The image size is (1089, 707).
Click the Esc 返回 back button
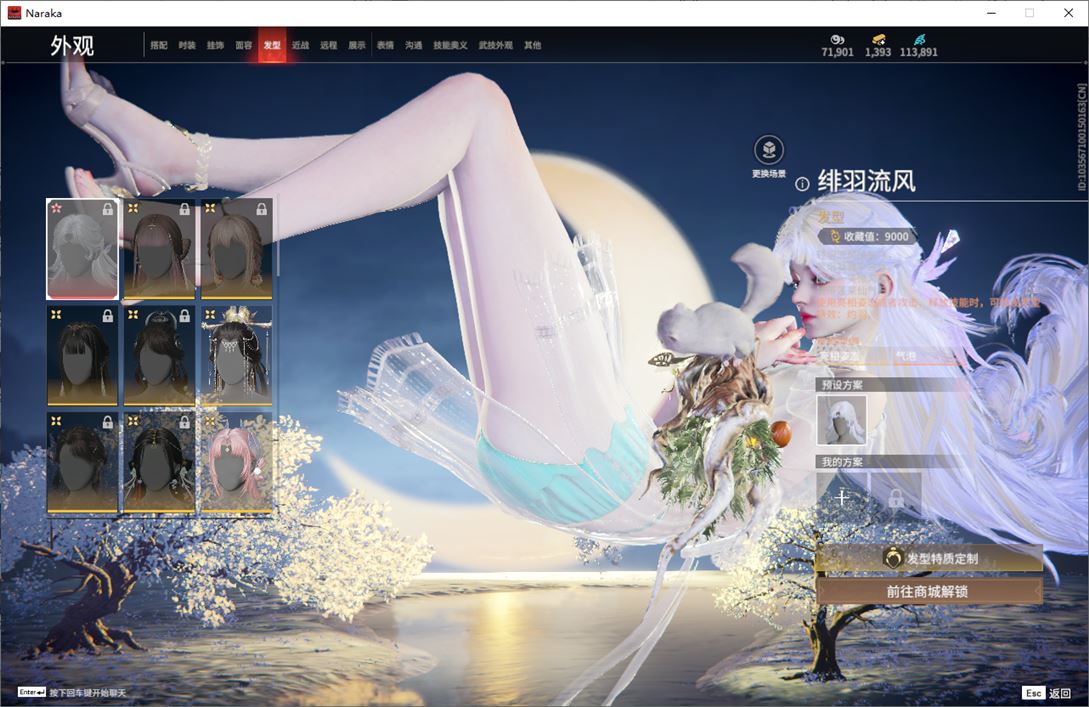1047,693
